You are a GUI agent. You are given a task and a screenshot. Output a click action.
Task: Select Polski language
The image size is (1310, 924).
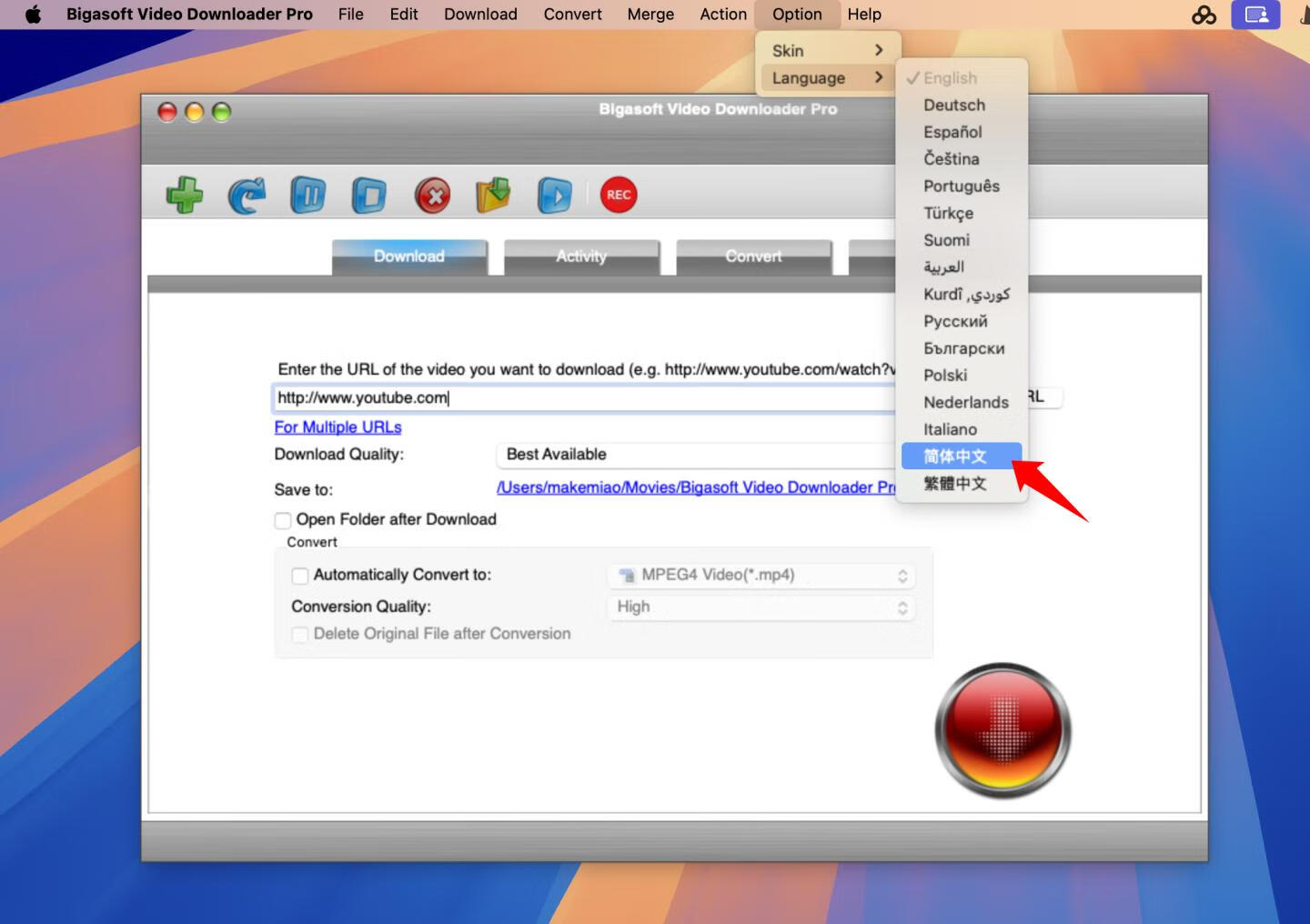coord(962,376)
